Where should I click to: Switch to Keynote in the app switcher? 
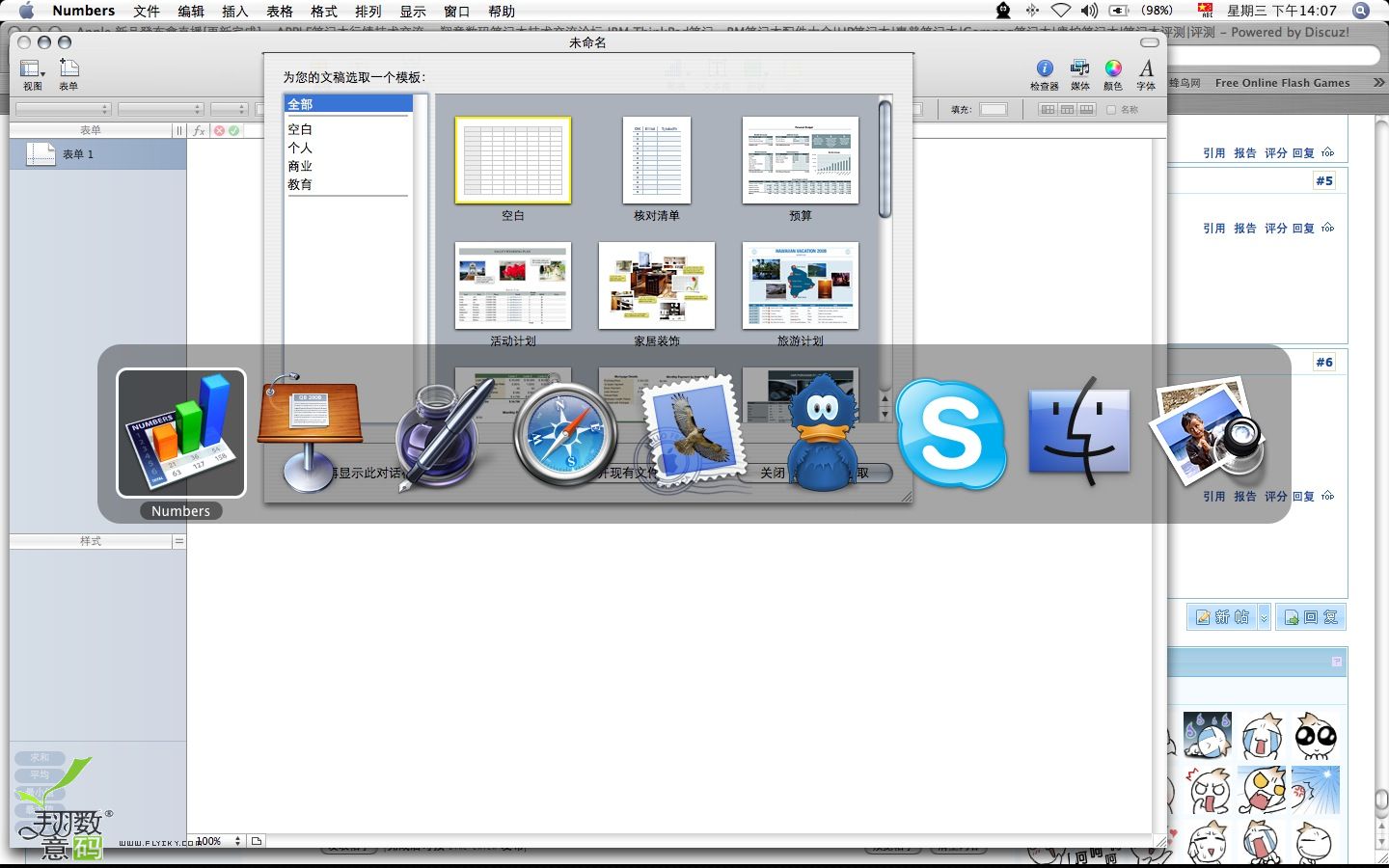point(311,433)
